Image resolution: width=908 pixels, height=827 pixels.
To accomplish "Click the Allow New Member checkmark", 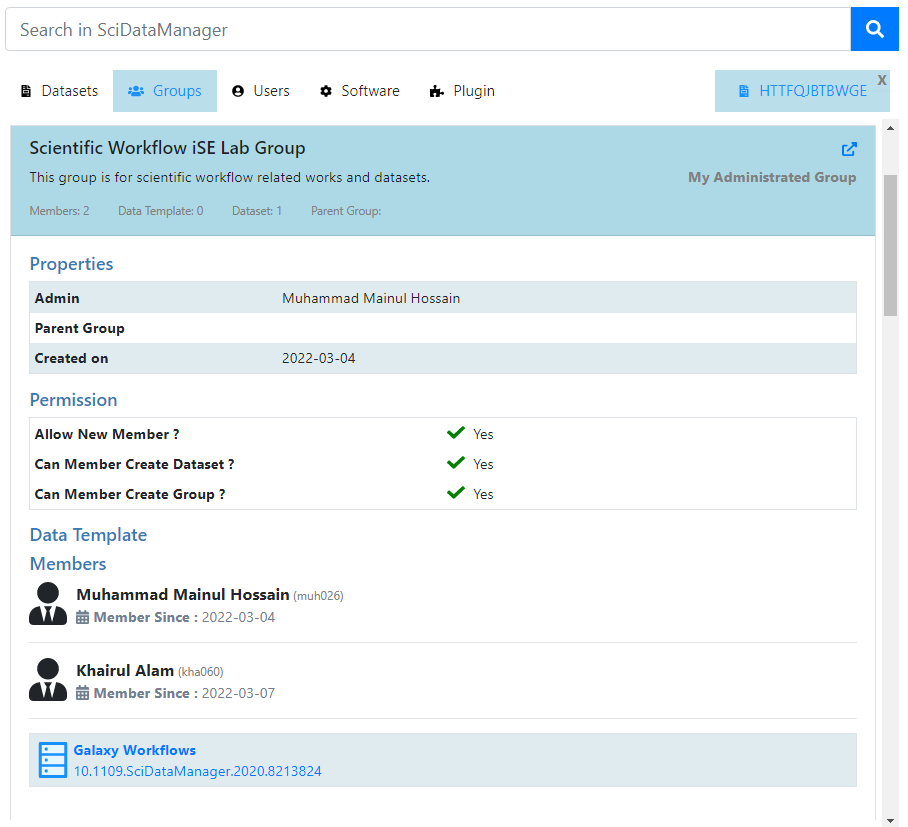I will coord(456,433).
